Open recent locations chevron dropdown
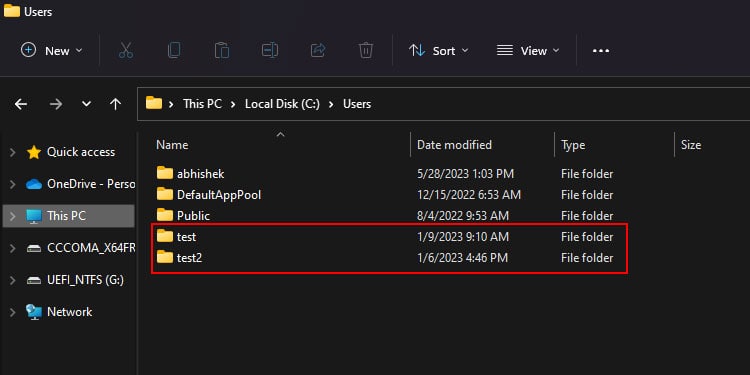 pyautogui.click(x=86, y=104)
